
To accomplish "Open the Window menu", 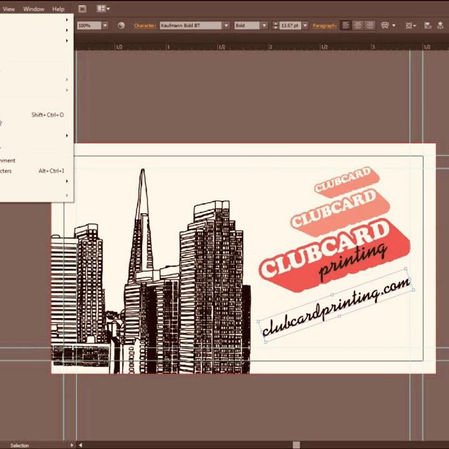I will [34, 9].
